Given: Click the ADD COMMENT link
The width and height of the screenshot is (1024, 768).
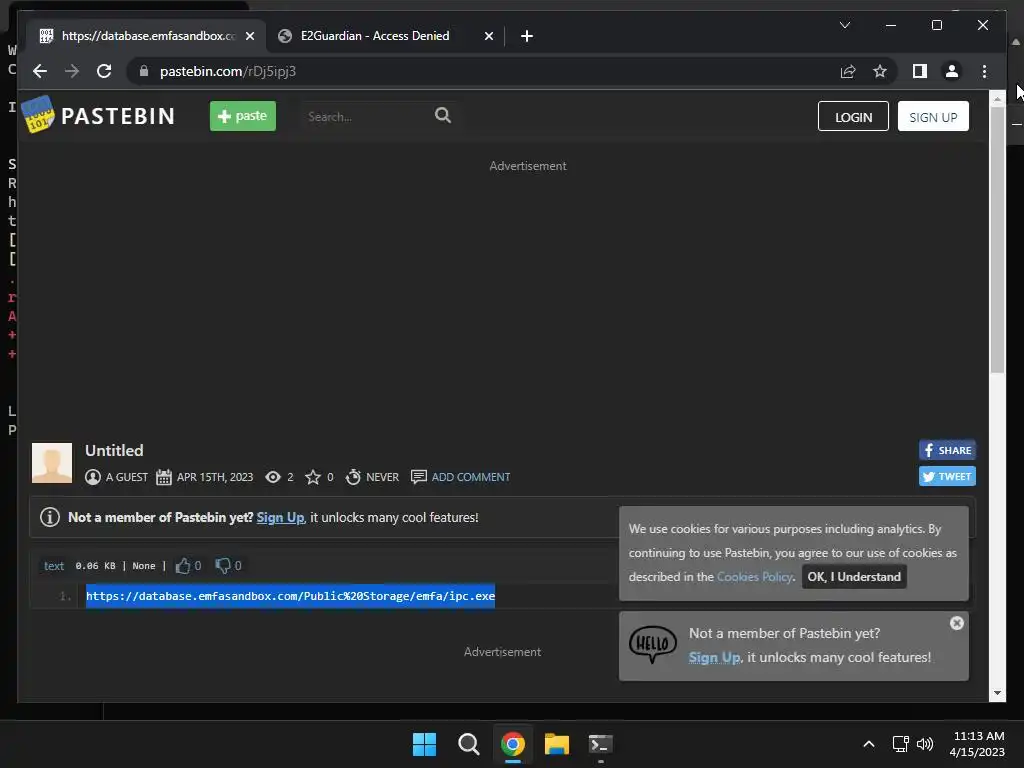Looking at the screenshot, I should tap(471, 477).
